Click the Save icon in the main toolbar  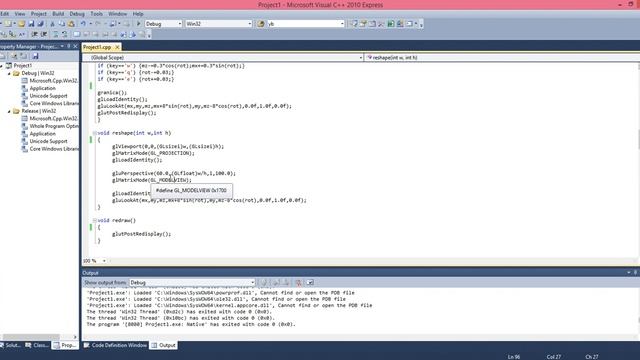tap(31, 24)
